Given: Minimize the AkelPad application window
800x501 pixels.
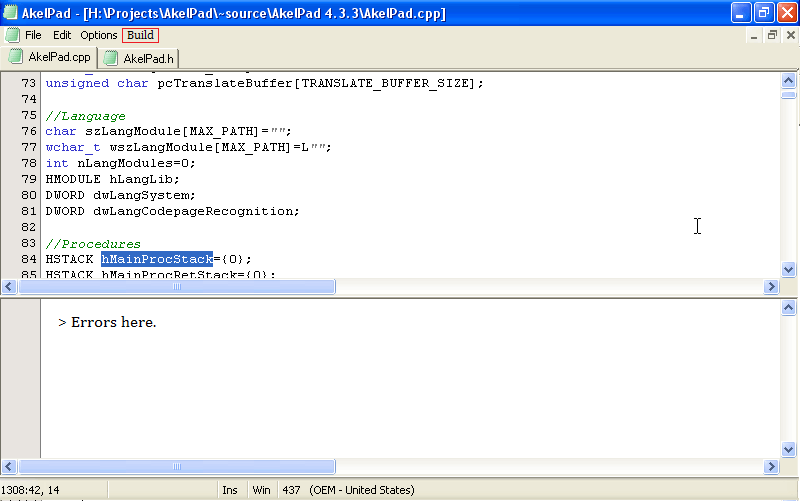Looking at the screenshot, I should [x=740, y=13].
